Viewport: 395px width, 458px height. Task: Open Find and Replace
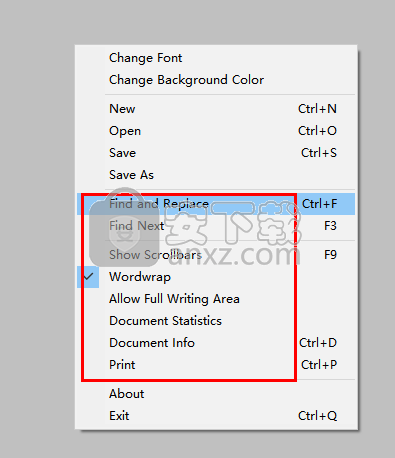pos(216,204)
